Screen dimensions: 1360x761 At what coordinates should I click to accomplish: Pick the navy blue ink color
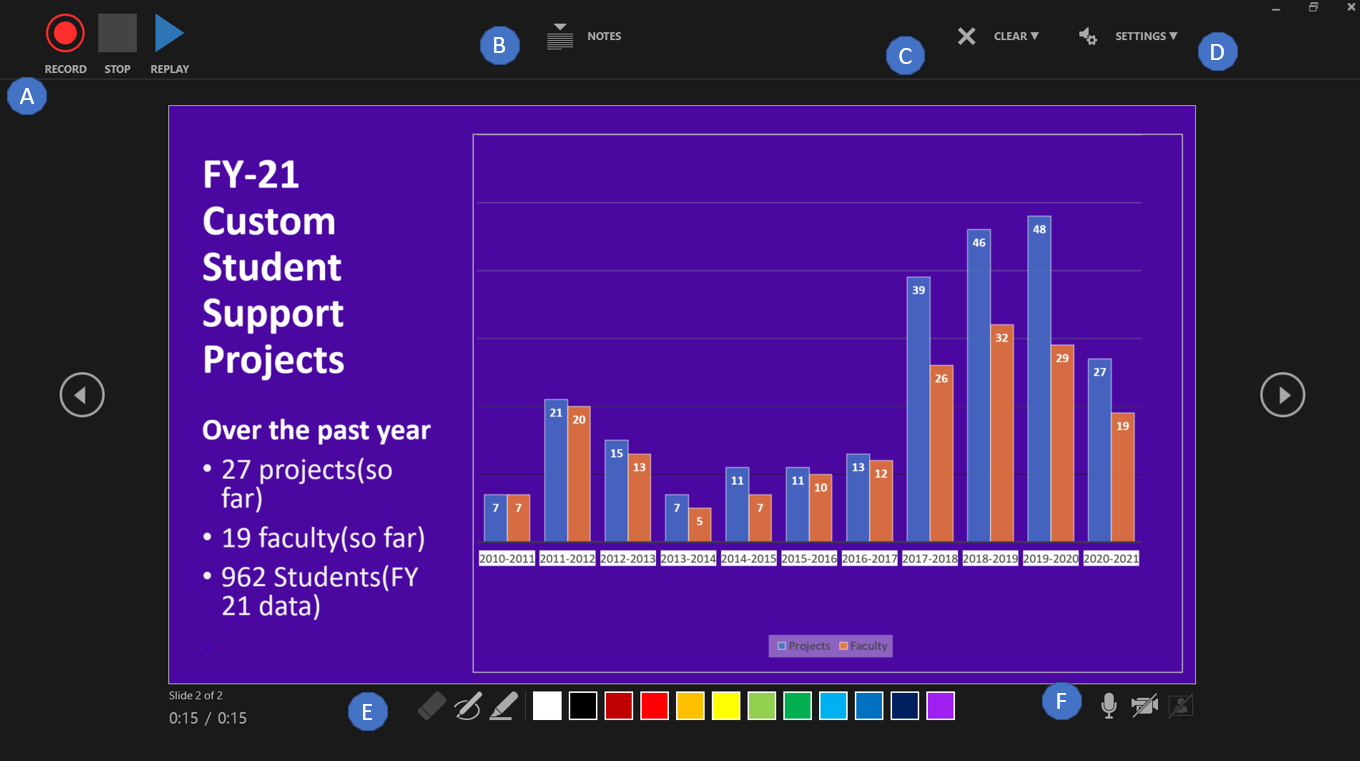click(905, 706)
